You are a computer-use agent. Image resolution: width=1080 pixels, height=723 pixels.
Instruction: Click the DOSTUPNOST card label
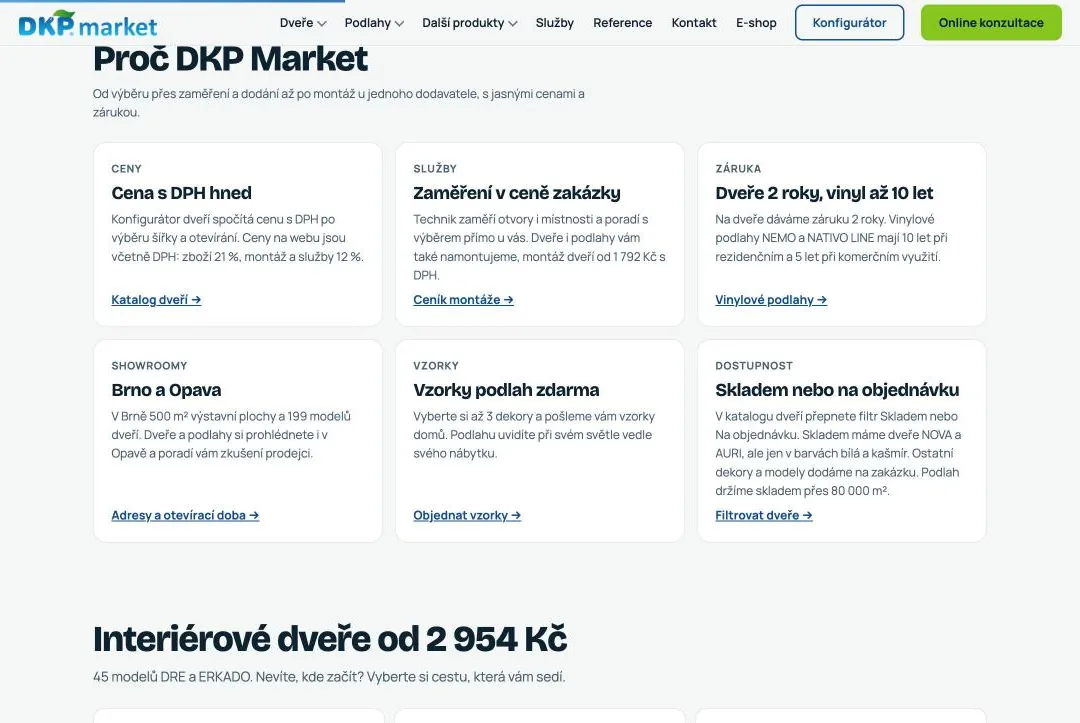tap(754, 366)
